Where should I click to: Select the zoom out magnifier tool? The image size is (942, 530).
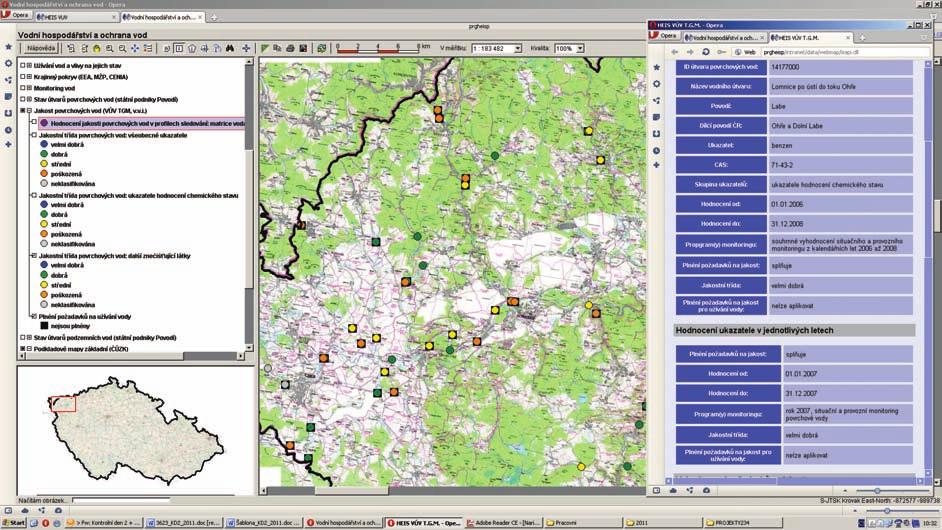[x=122, y=48]
